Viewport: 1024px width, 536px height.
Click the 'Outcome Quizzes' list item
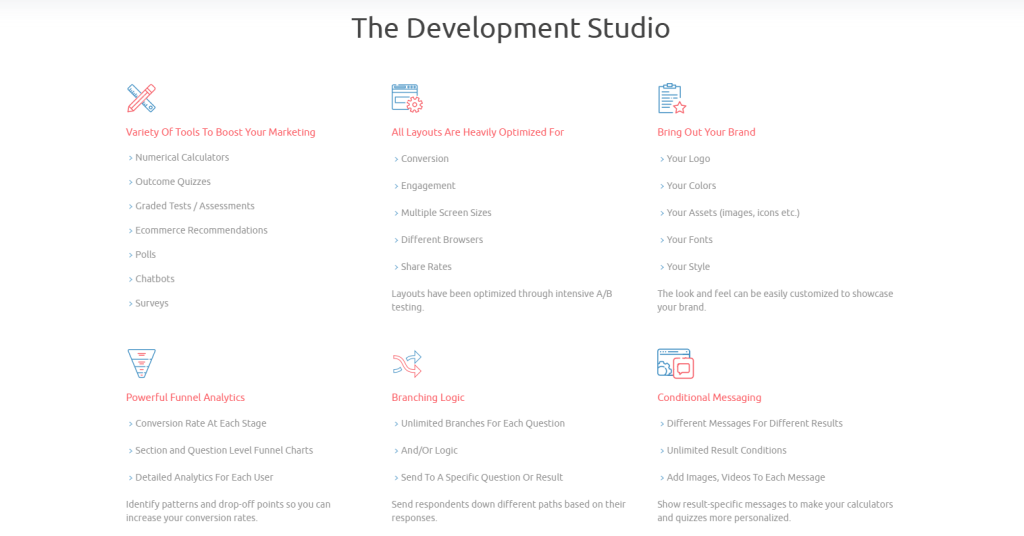[x=173, y=182]
